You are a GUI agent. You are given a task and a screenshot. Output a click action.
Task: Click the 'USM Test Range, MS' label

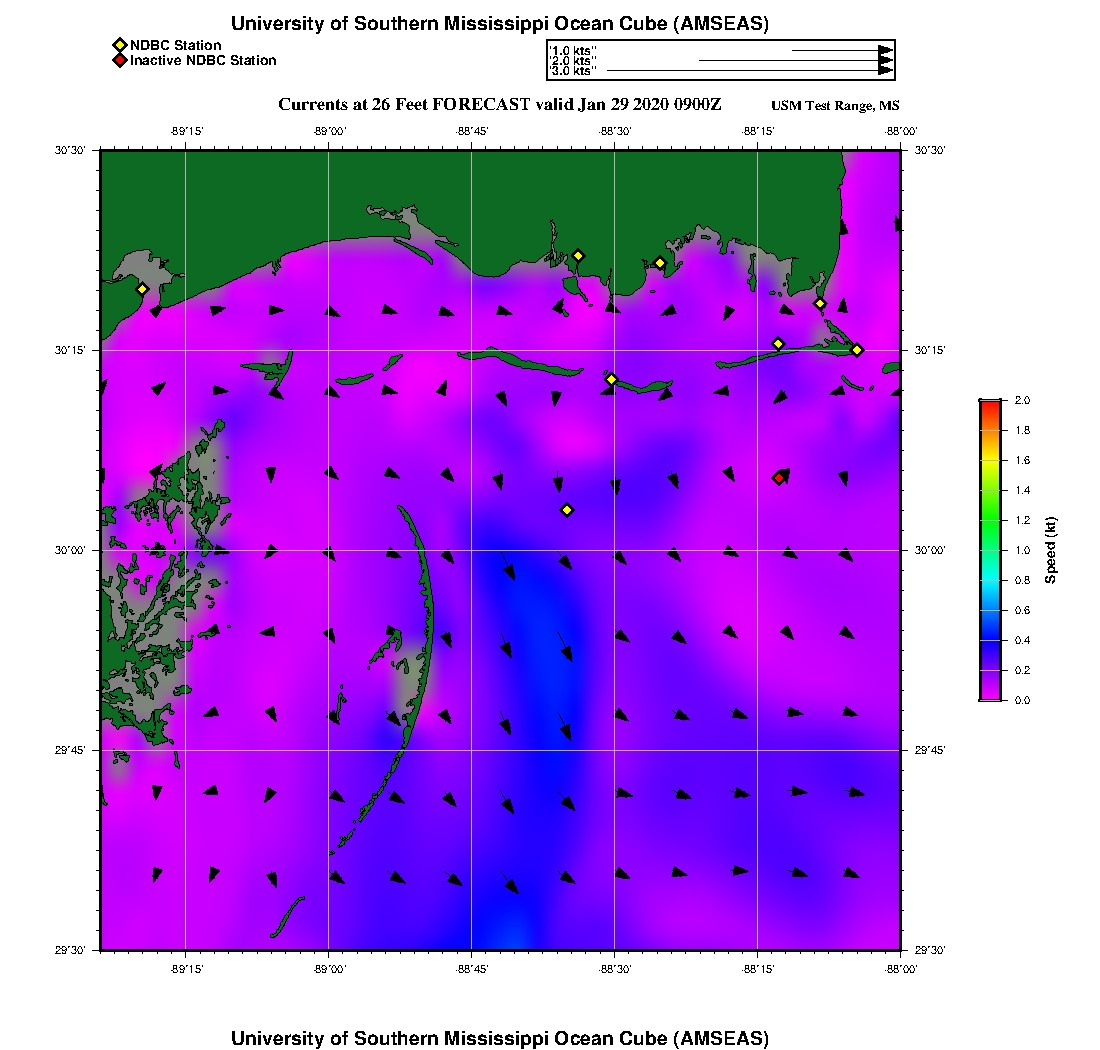tap(835, 106)
